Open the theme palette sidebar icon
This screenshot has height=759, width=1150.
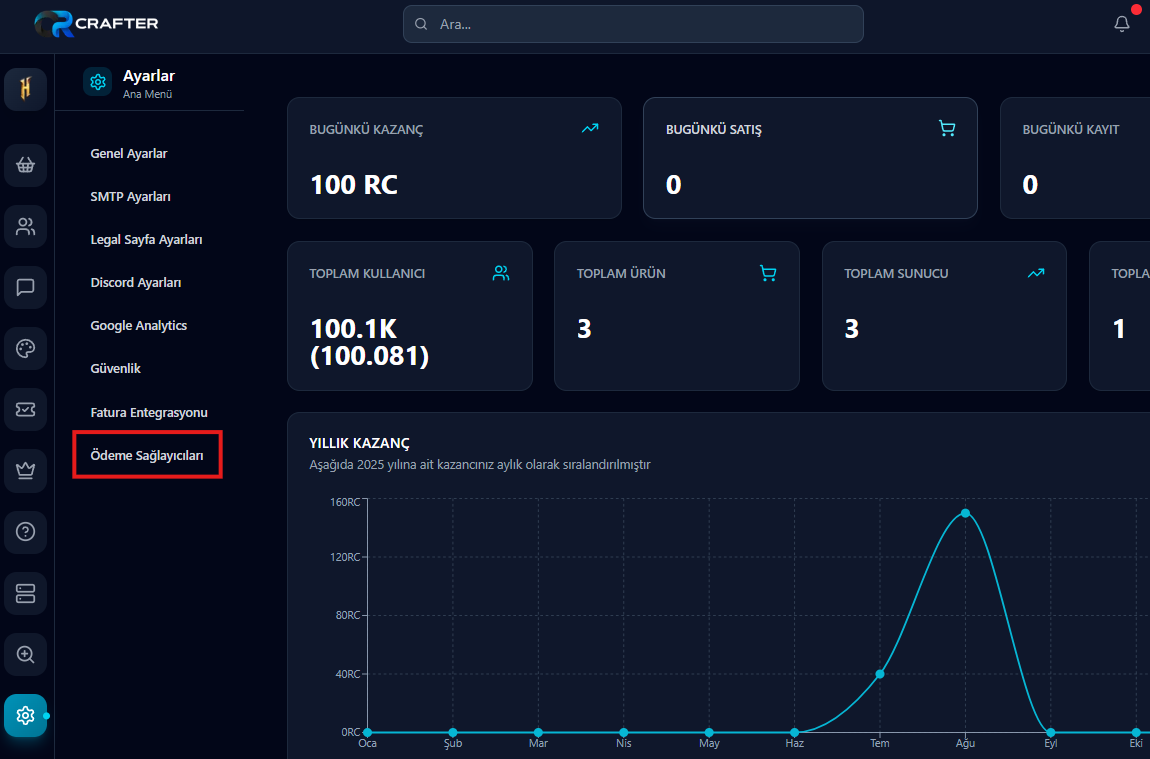(26, 348)
